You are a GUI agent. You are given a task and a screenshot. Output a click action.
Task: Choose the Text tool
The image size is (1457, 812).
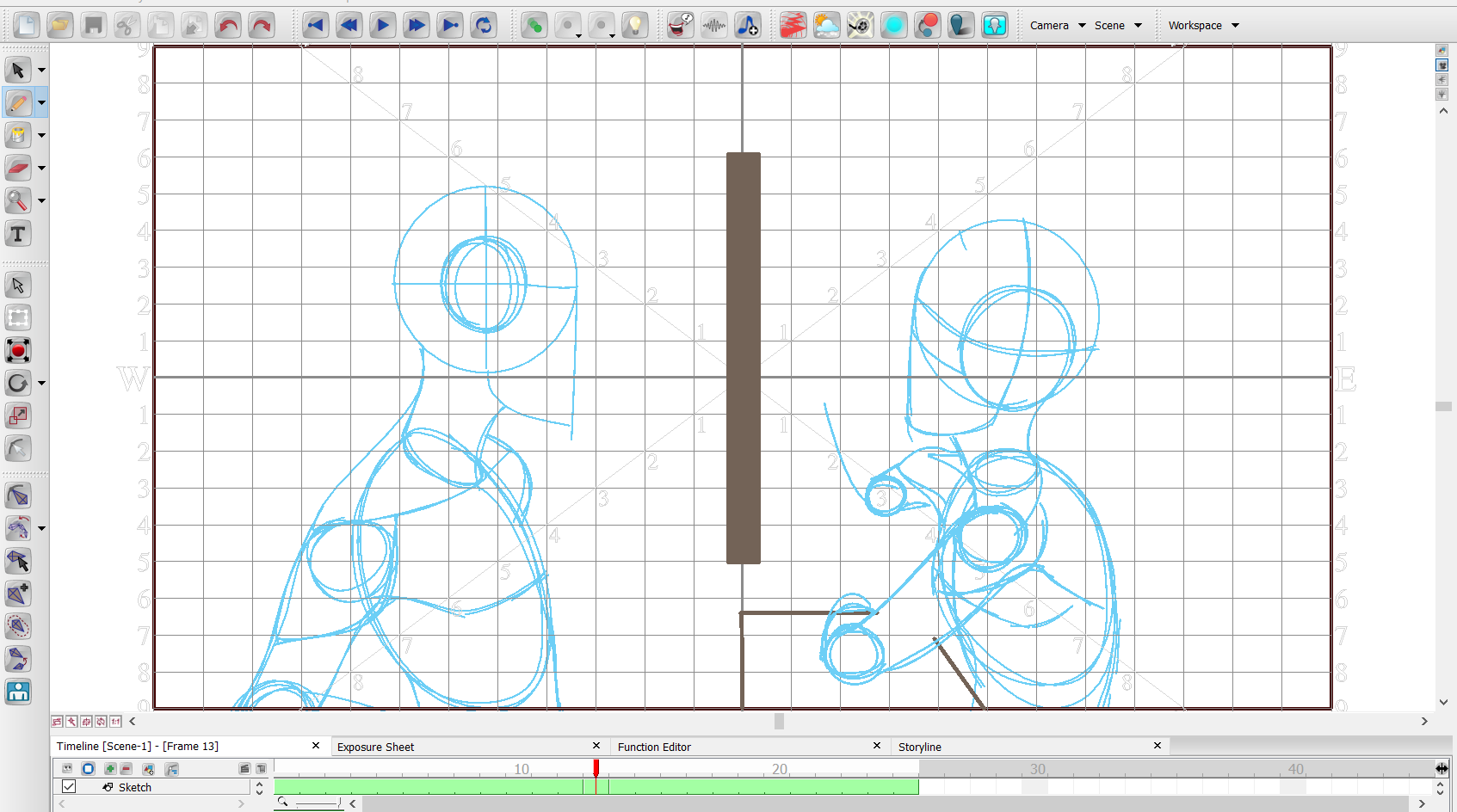[x=18, y=234]
